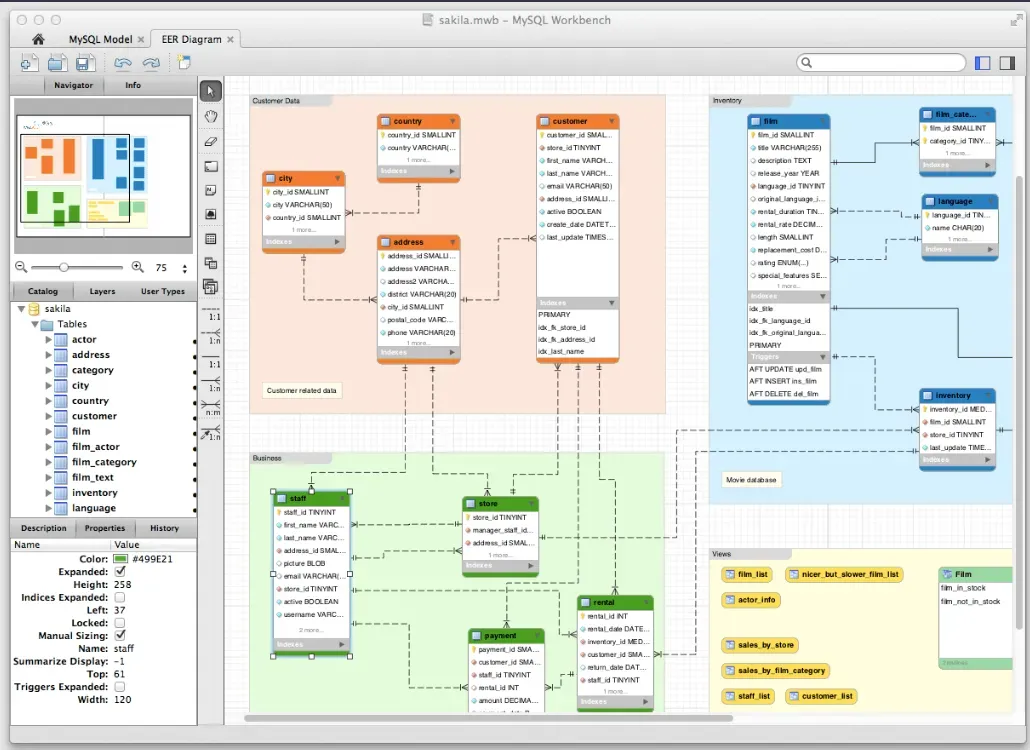This screenshot has width=1030, height=750.
Task: Select the film_list view object
Action: coord(746,575)
